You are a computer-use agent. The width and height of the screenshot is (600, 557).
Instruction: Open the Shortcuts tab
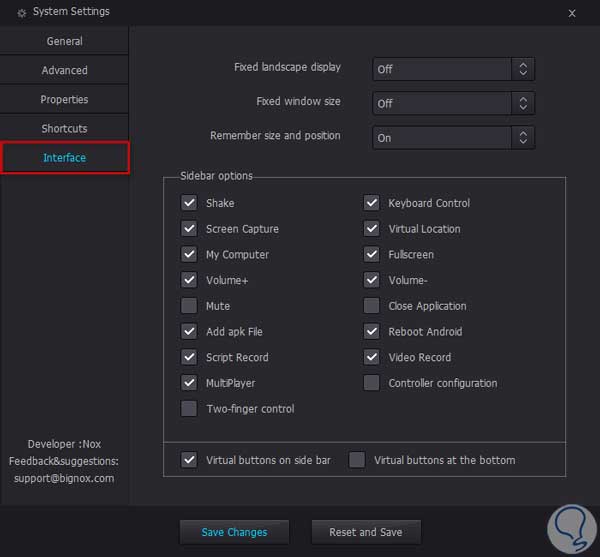tap(65, 128)
